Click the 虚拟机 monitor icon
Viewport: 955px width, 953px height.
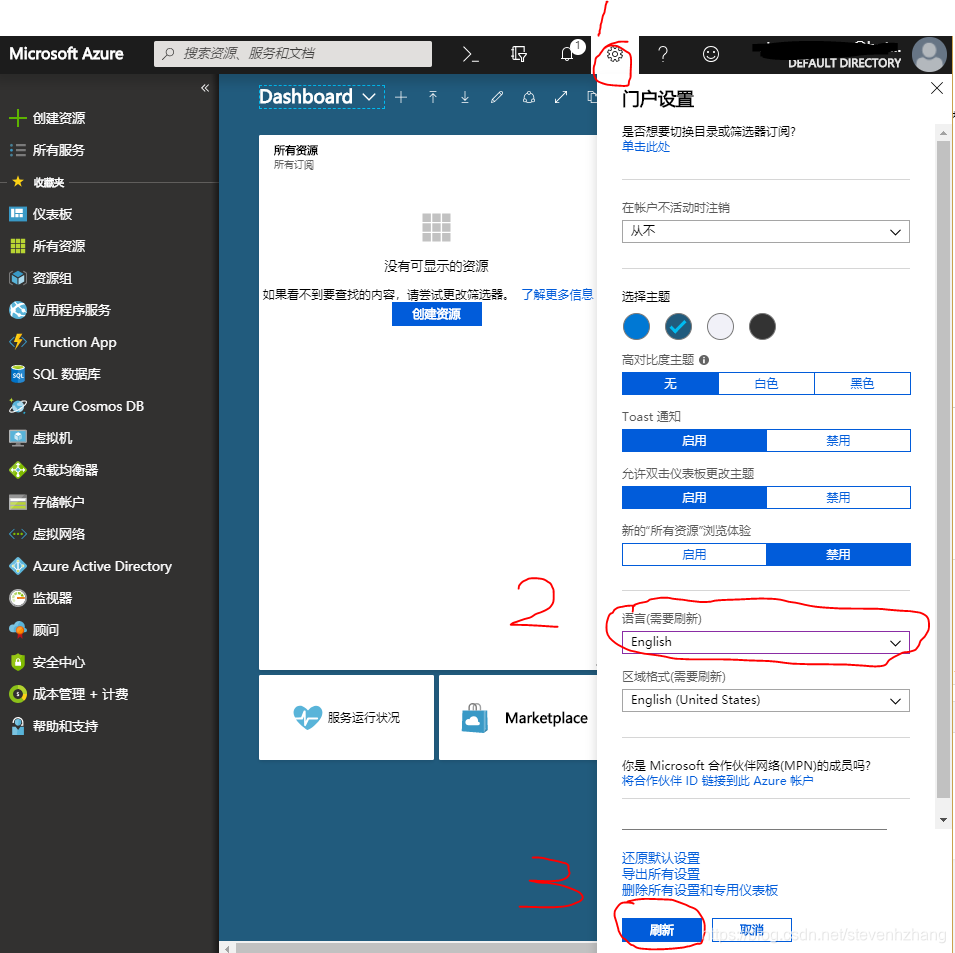tap(18, 438)
